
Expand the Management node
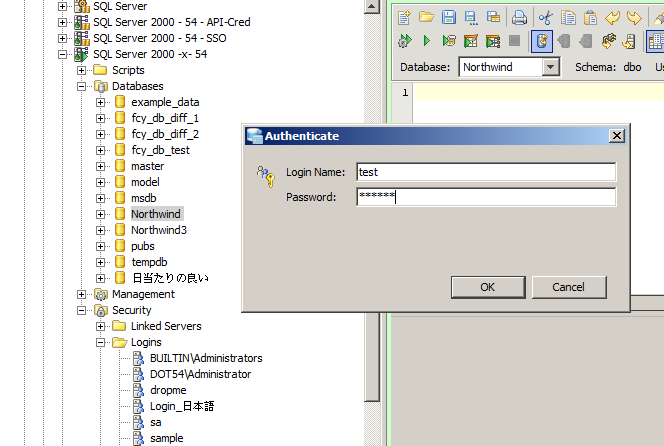click(81, 294)
